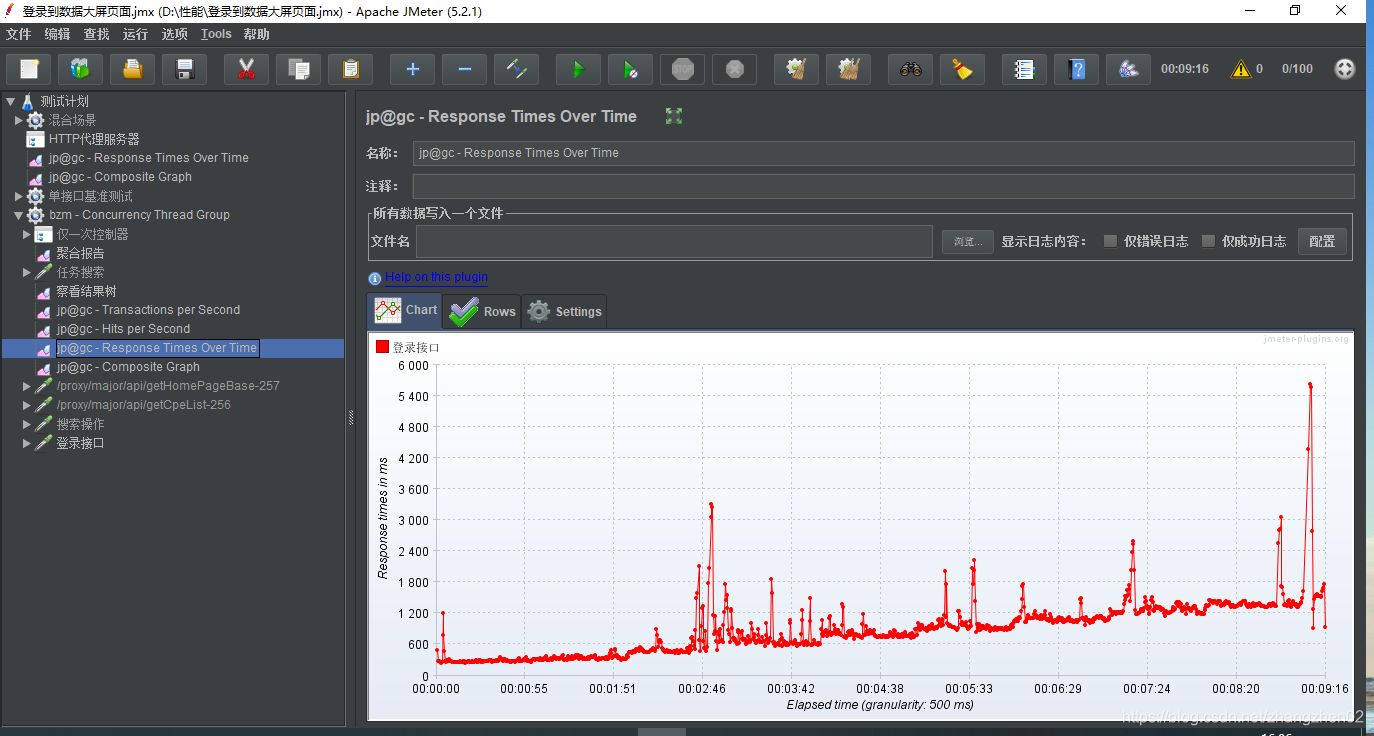This screenshot has height=736, width=1374.
Task: Switch to the Rows tab
Action: tap(482, 311)
